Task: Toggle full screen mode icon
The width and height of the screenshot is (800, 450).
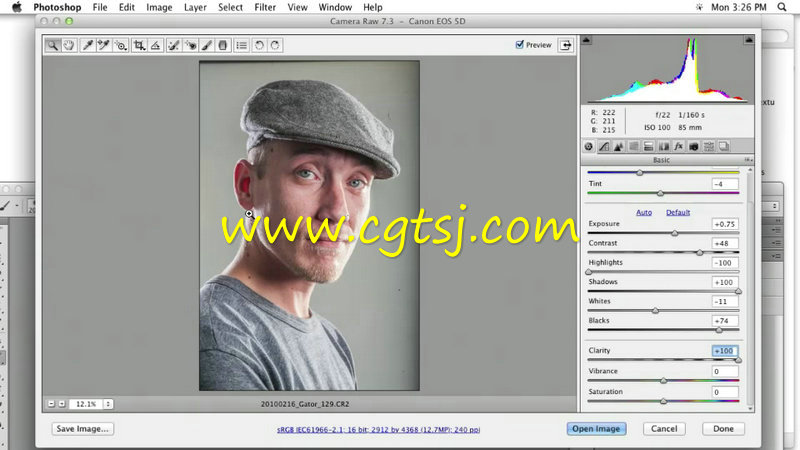Action: pyautogui.click(x=566, y=45)
